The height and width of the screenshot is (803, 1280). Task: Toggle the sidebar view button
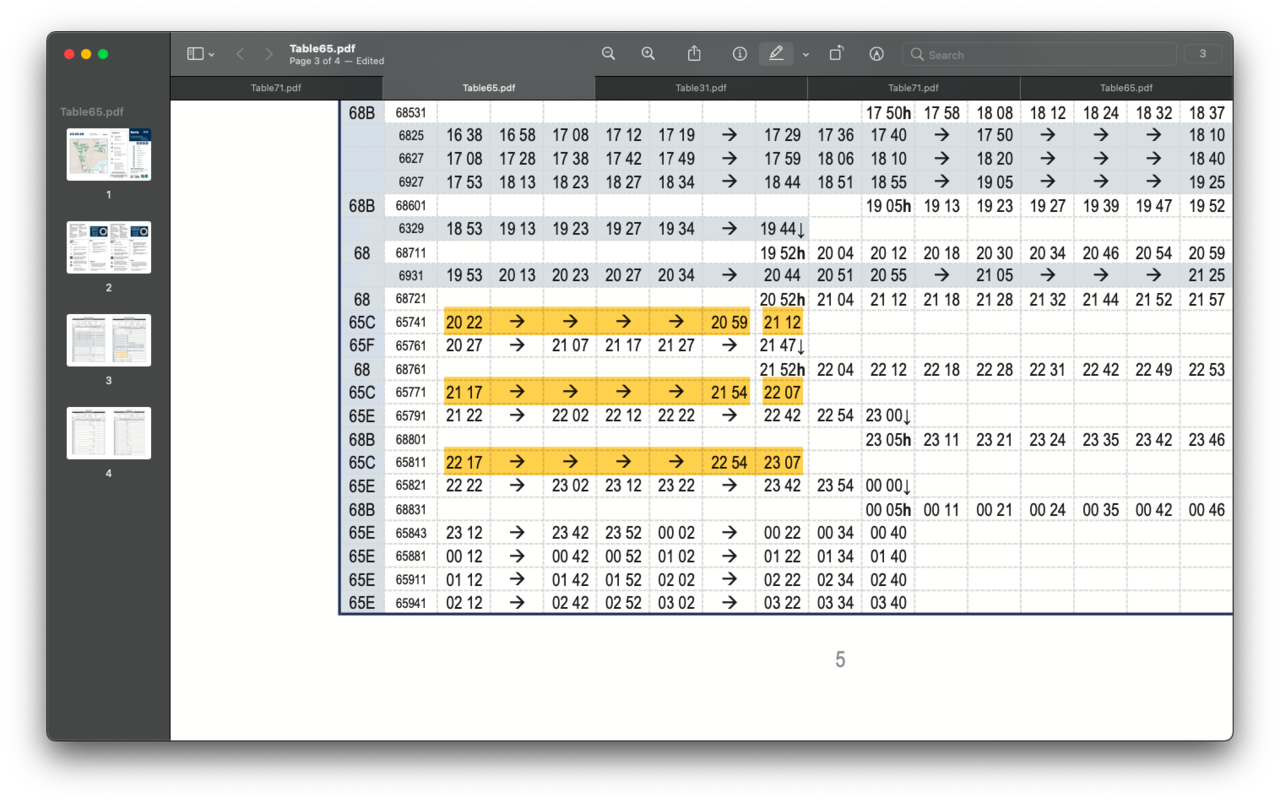tap(195, 54)
